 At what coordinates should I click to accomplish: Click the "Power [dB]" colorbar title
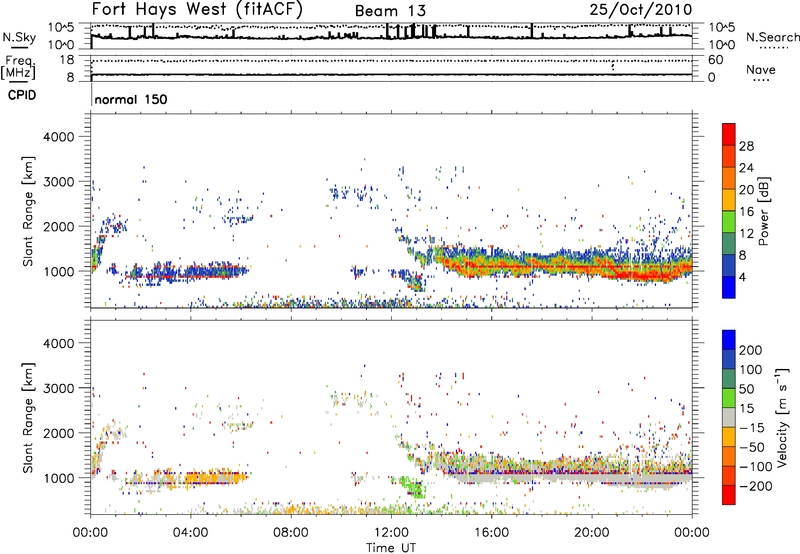point(763,211)
